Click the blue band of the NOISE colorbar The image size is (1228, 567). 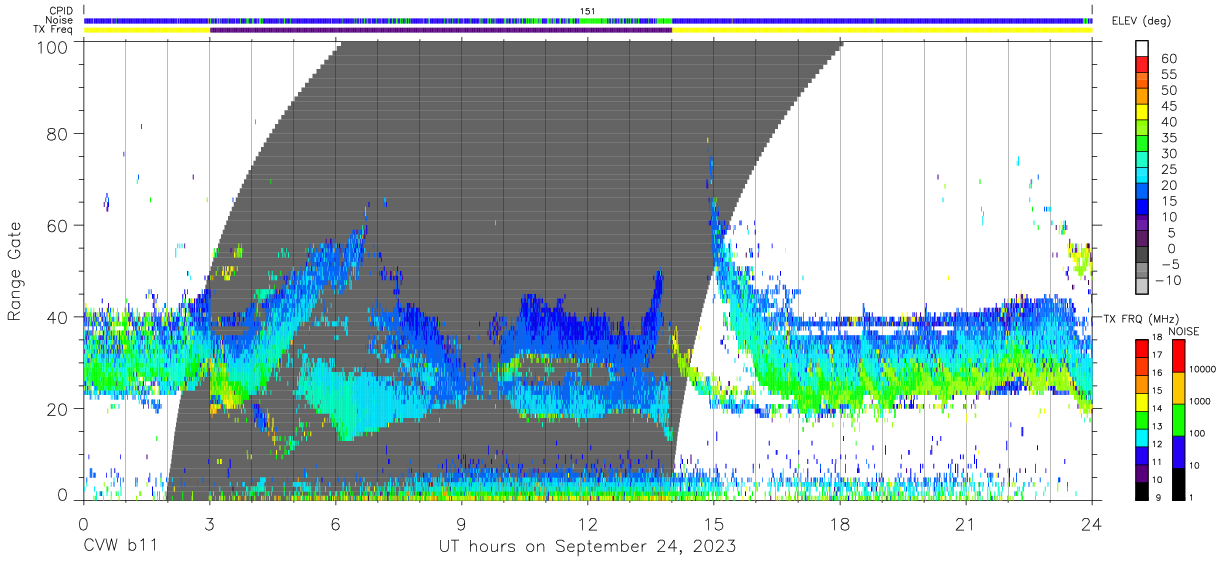(x=1178, y=452)
